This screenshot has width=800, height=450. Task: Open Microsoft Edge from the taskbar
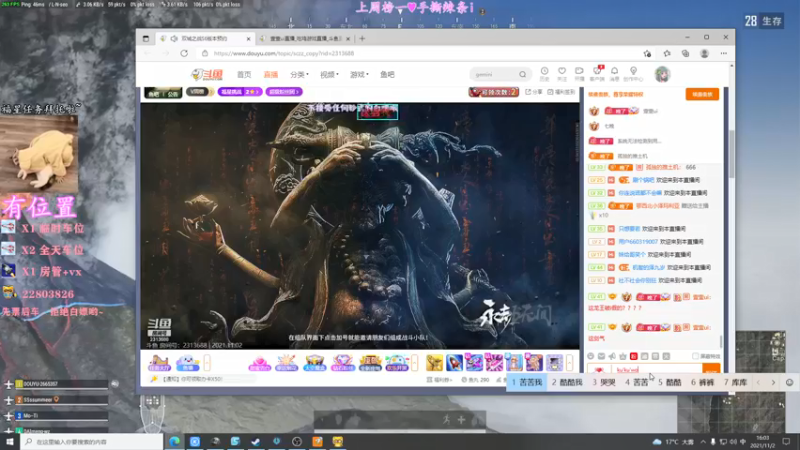[x=174, y=442]
